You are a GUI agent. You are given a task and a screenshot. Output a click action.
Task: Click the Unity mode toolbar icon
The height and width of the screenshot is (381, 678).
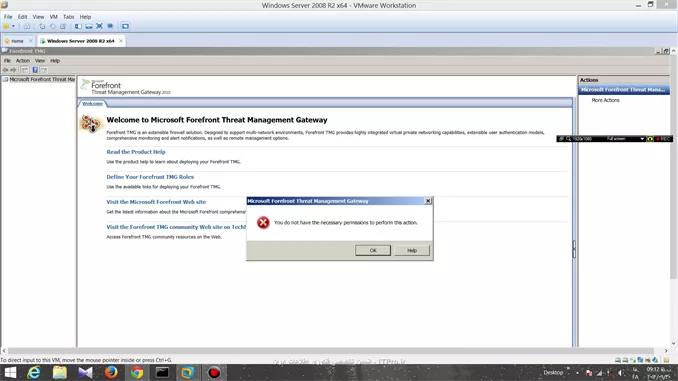(110, 26)
